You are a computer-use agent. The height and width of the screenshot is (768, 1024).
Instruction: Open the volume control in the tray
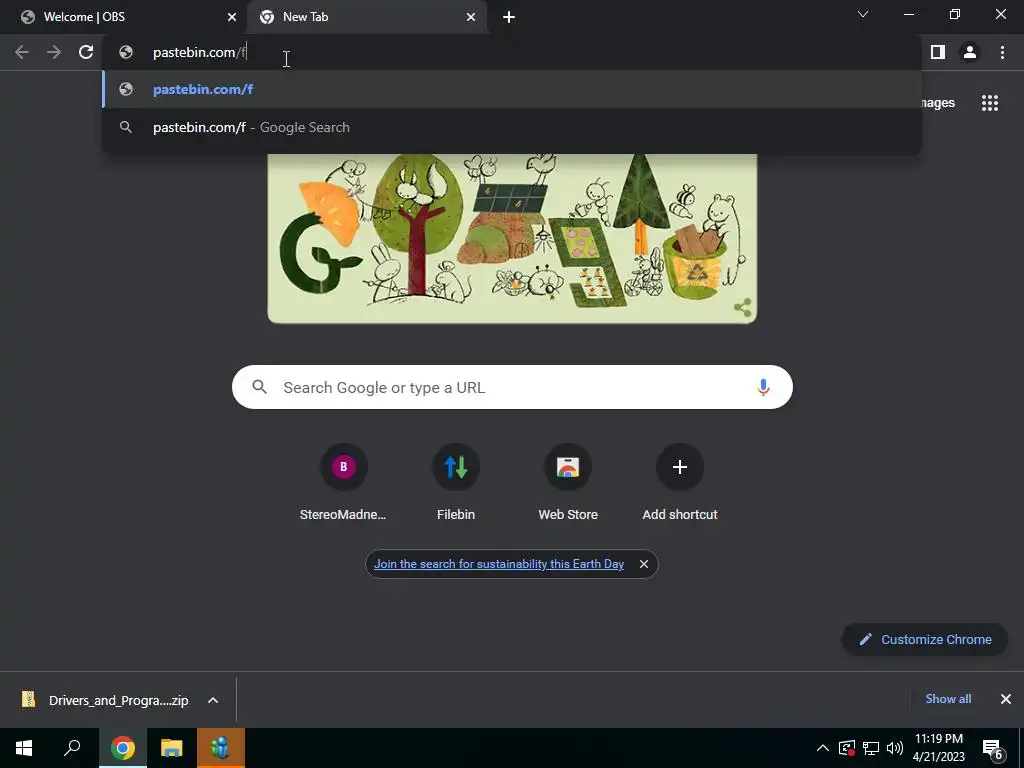895,748
